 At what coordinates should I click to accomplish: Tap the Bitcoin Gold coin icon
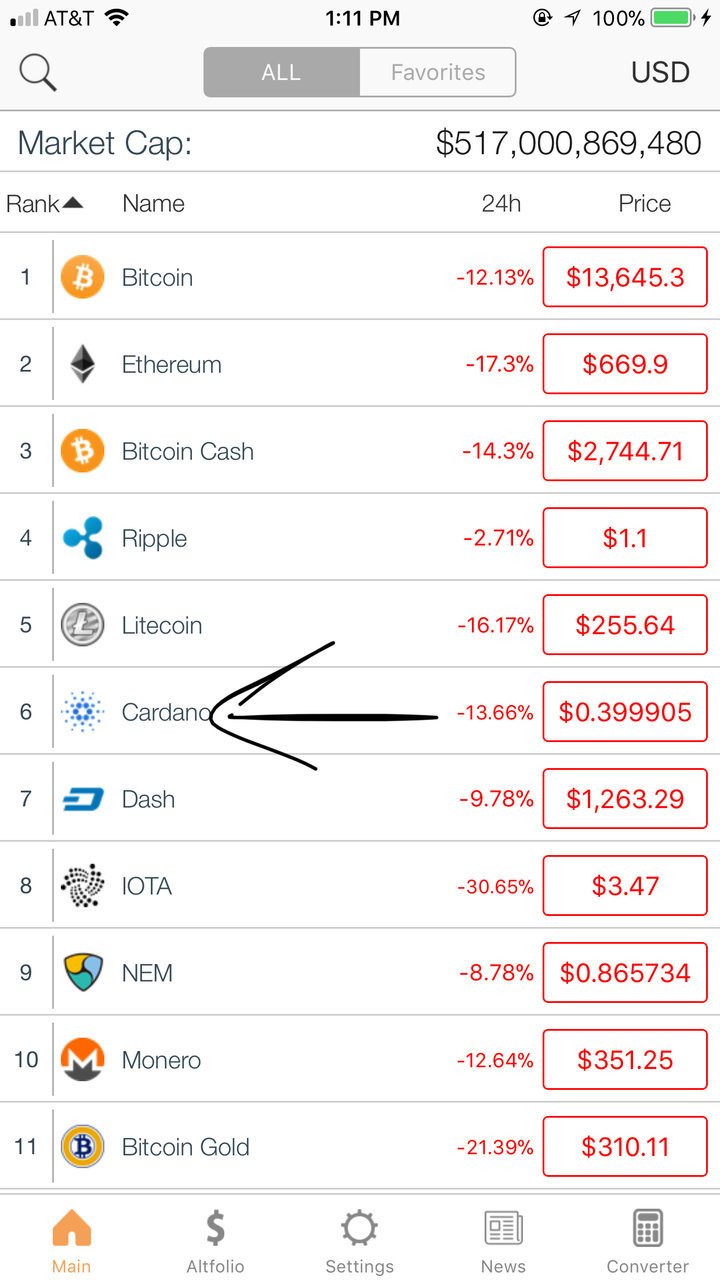tap(82, 1147)
